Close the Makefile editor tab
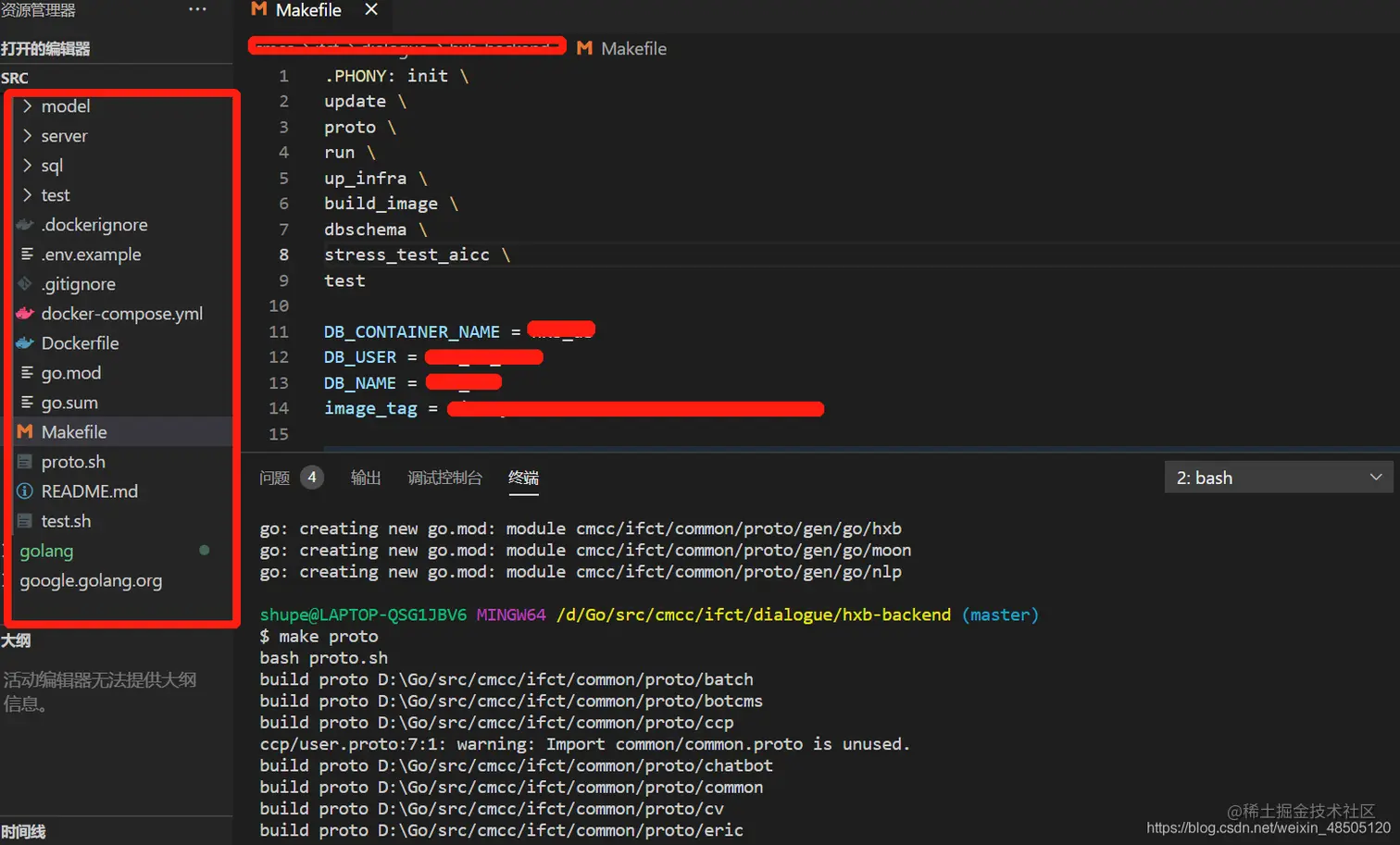This screenshot has height=845, width=1400. (x=371, y=9)
